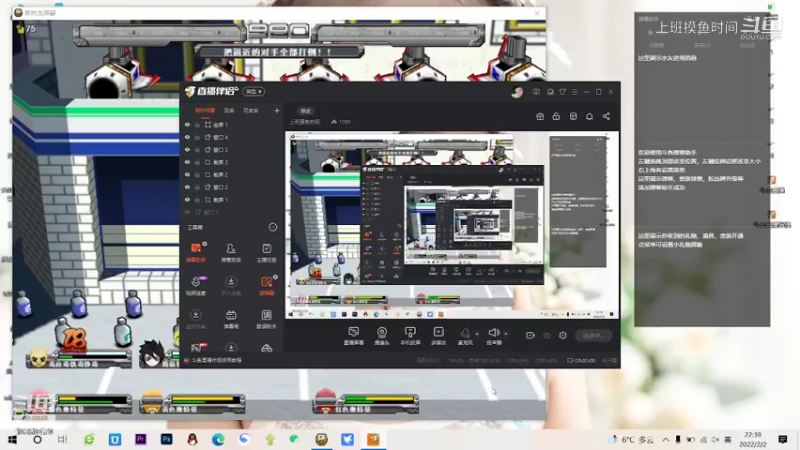Open the 主播任务 tool

click(266, 252)
